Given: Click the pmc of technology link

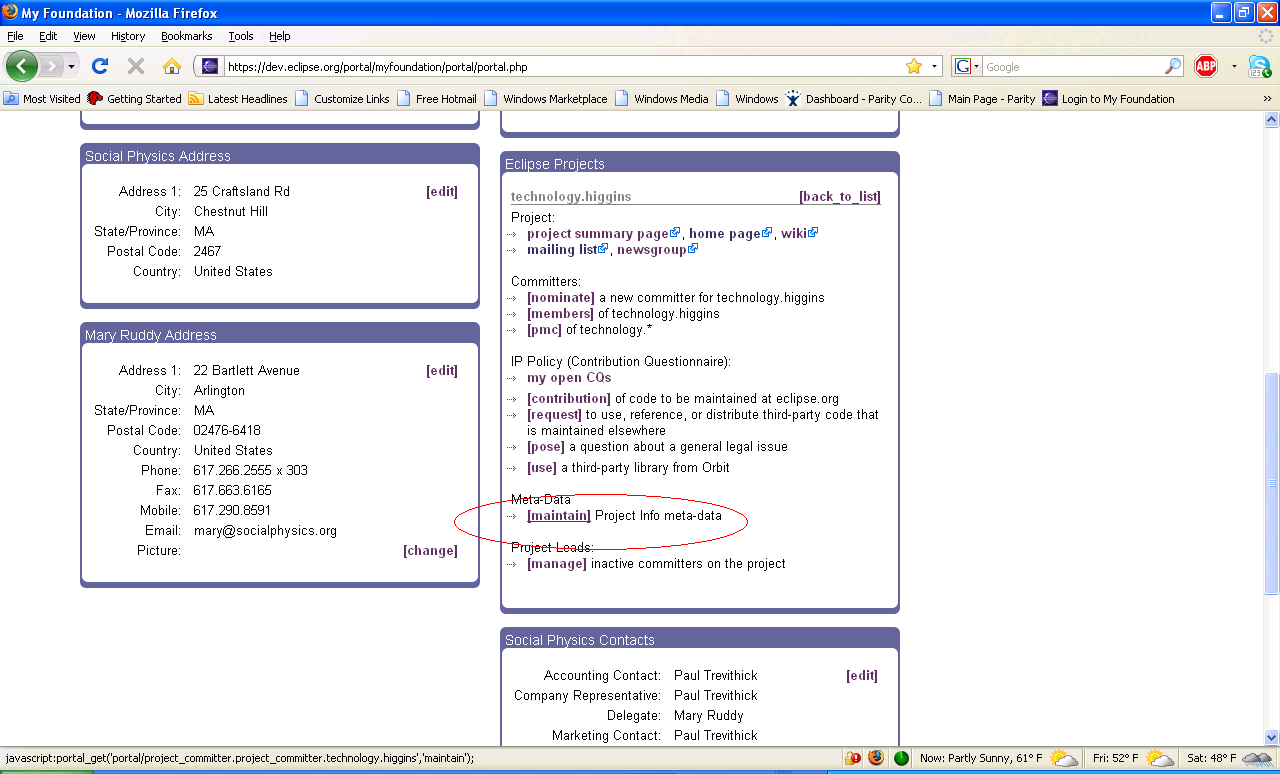Looking at the screenshot, I should (x=545, y=329).
